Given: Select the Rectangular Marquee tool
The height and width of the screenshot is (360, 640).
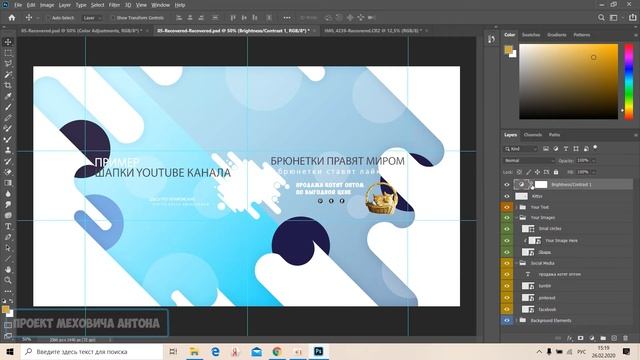Looking at the screenshot, I should (x=8, y=53).
